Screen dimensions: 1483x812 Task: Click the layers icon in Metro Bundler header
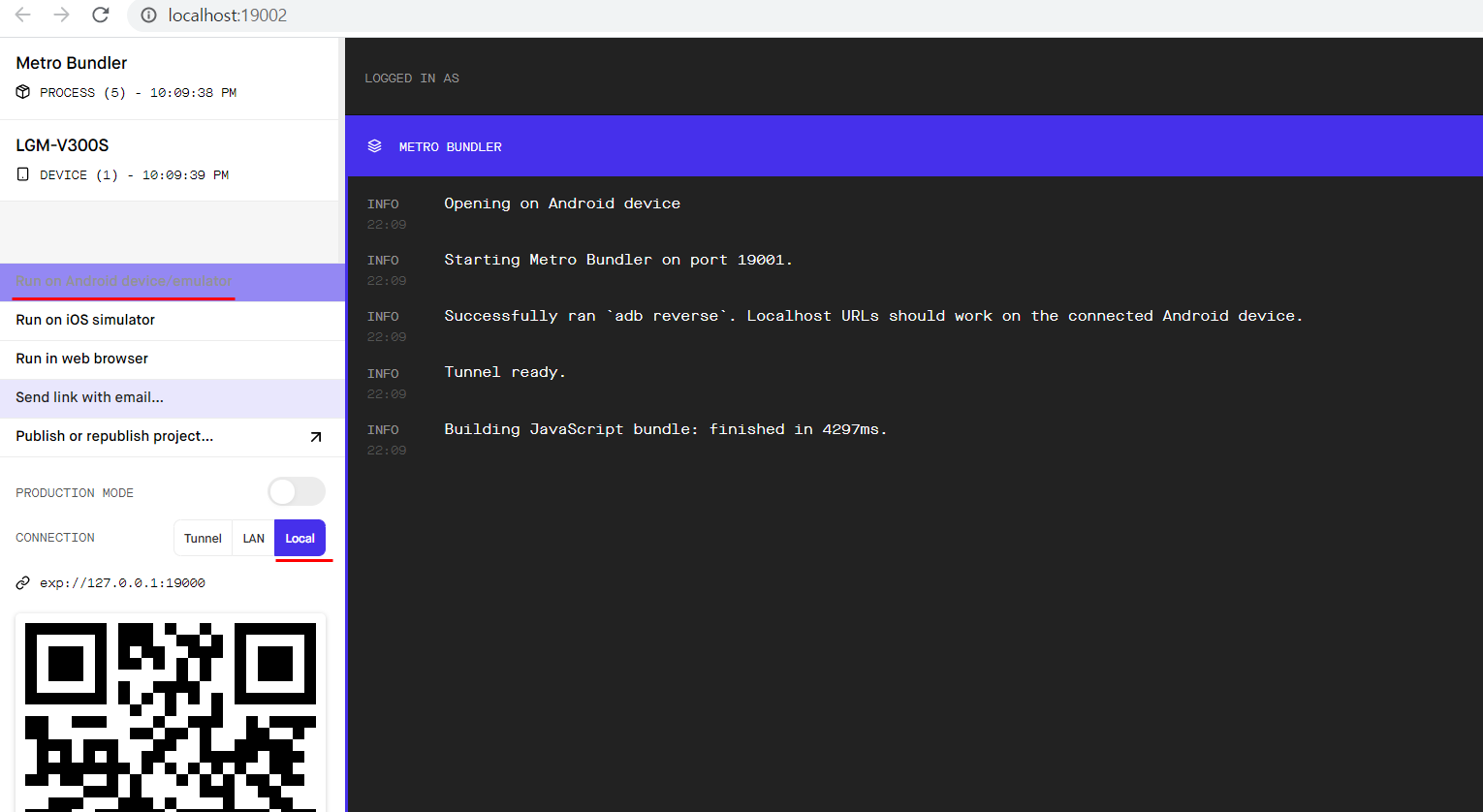374,146
